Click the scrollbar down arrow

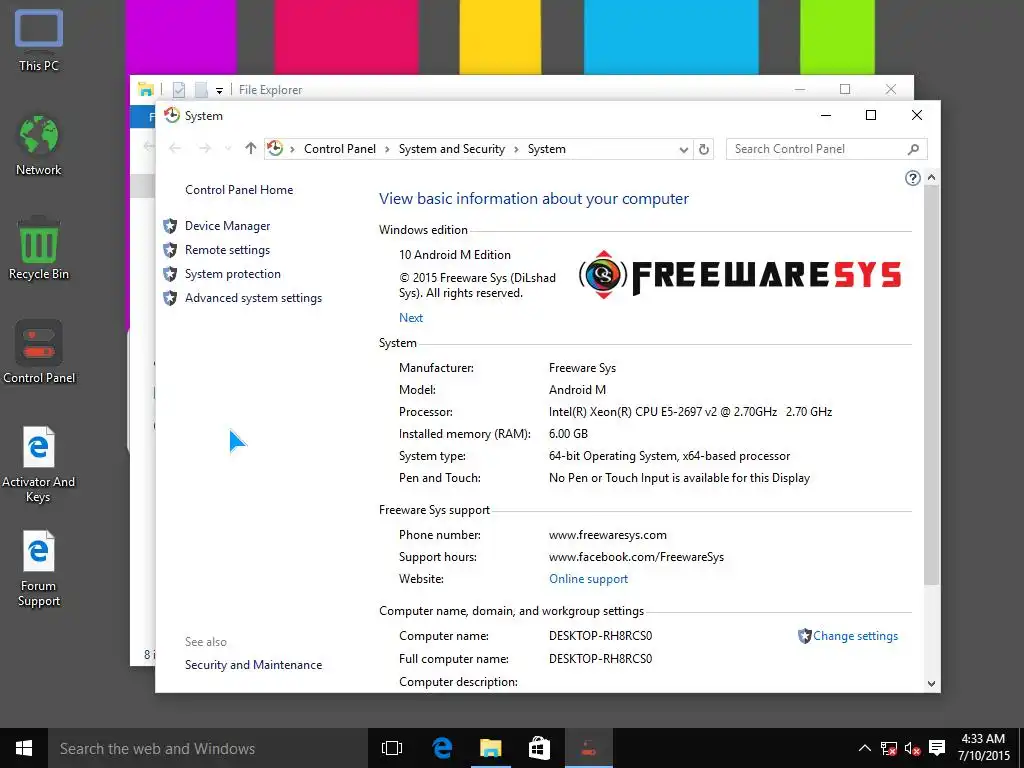(932, 684)
